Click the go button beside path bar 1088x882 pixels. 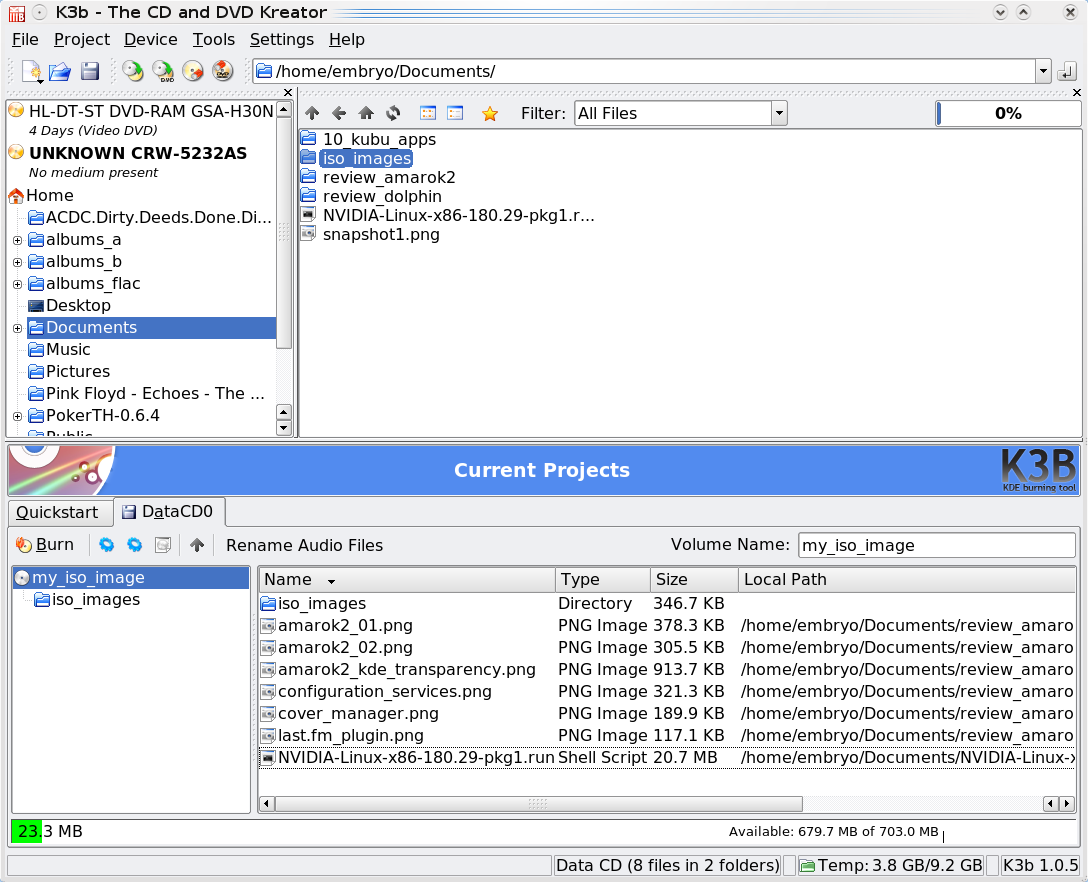click(1067, 71)
